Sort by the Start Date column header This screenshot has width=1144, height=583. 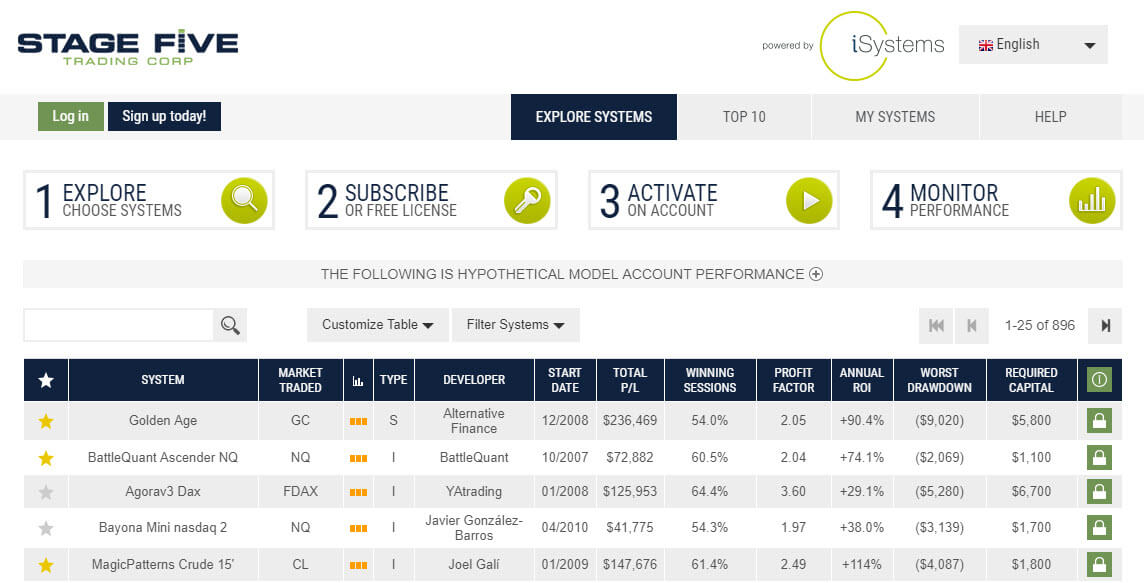[x=565, y=380]
